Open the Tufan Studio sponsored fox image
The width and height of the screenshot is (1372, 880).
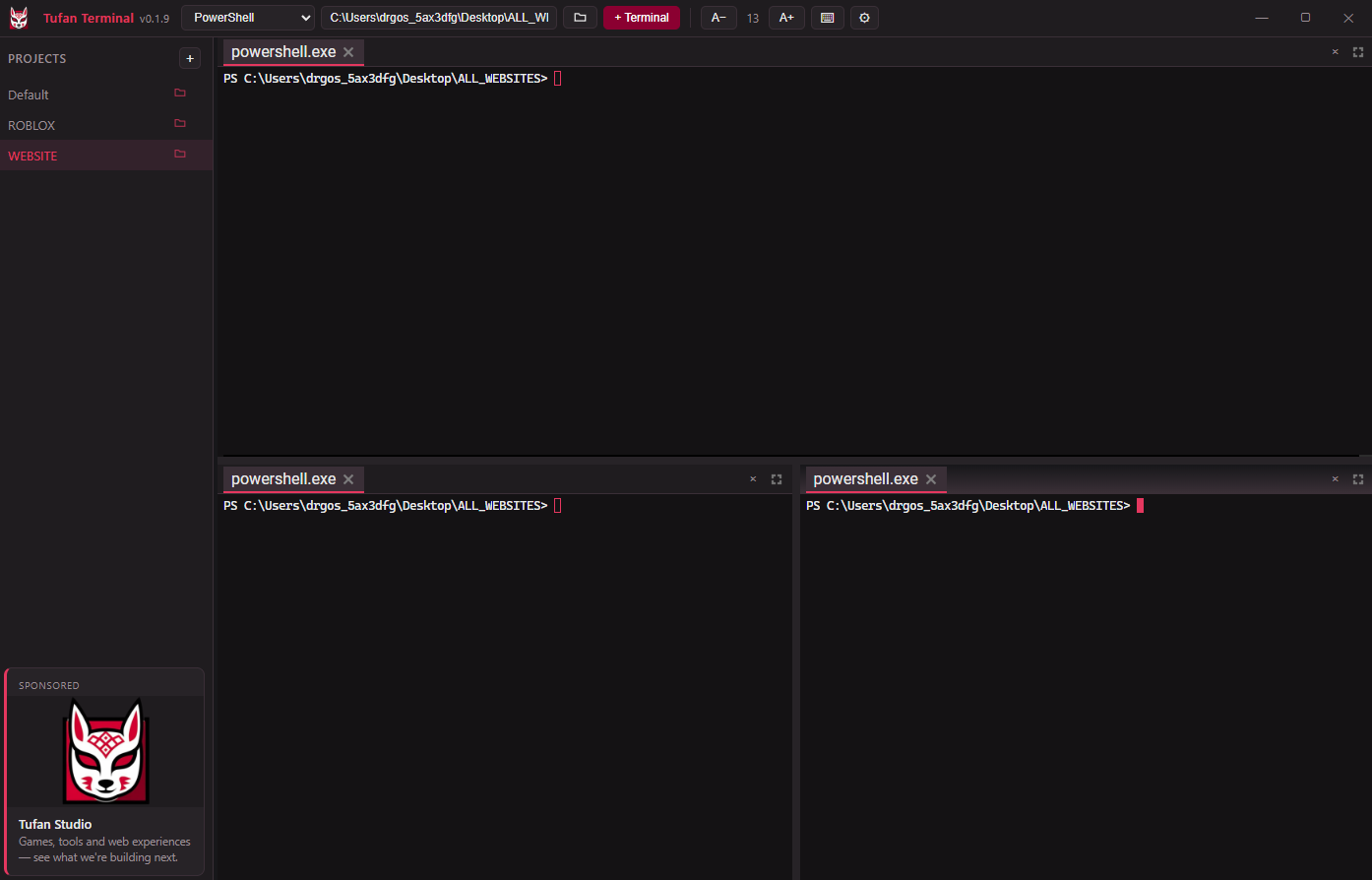pyautogui.click(x=105, y=752)
